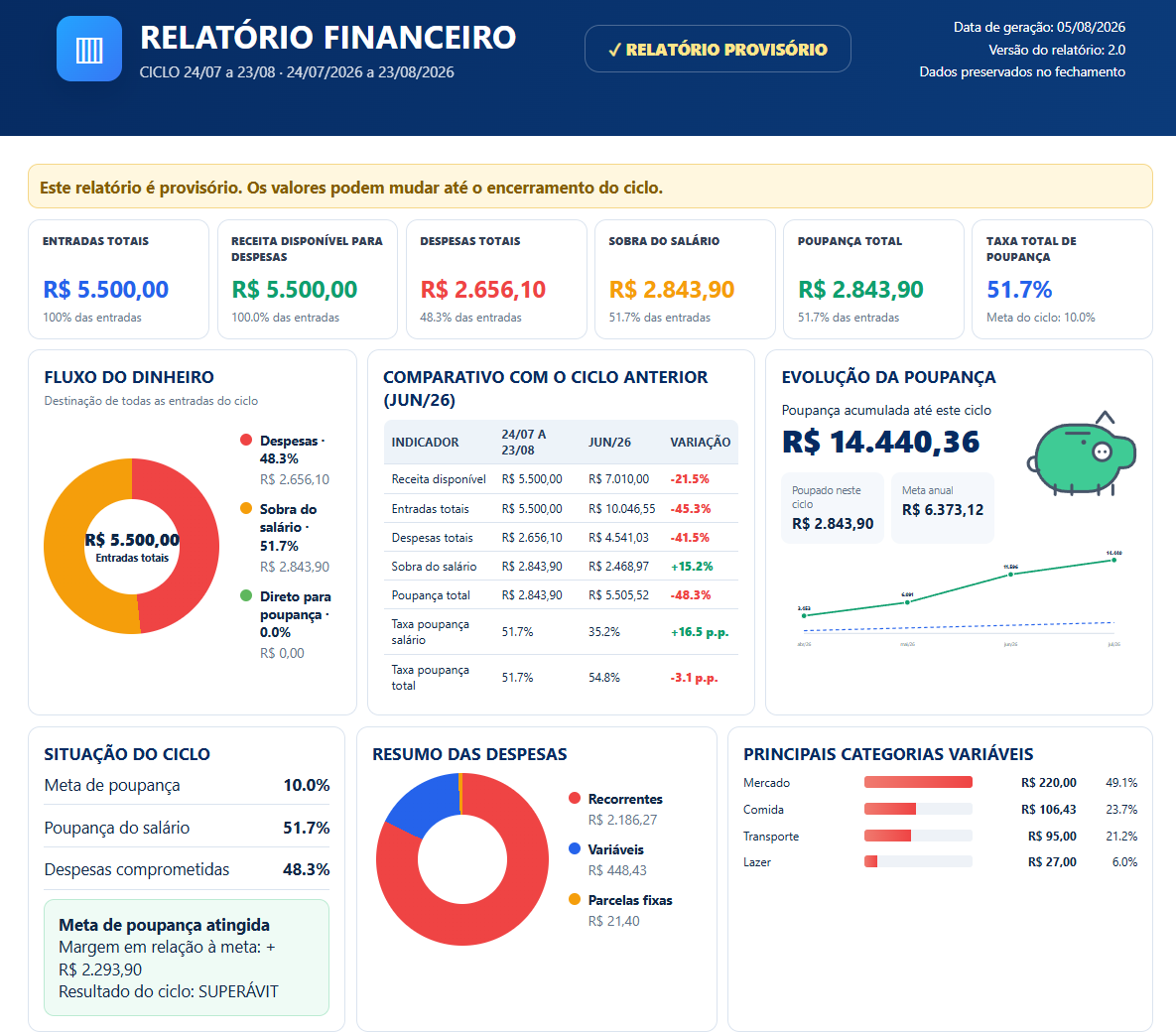
Task: Click the Recorrentes R$ 2.186,27 legend amount
Action: tap(622, 821)
